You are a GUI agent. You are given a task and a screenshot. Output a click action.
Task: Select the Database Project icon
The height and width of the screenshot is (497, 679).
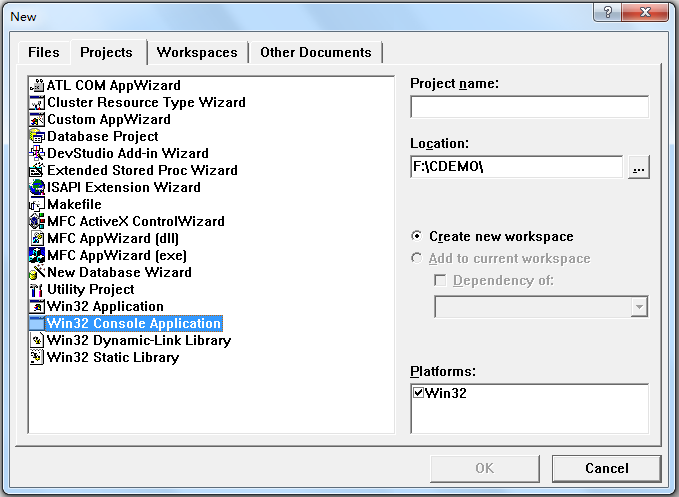tap(37, 136)
